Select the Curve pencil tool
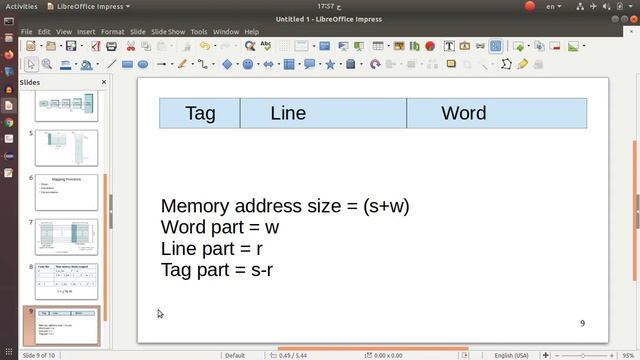The width and height of the screenshot is (640, 360). (x=182, y=64)
